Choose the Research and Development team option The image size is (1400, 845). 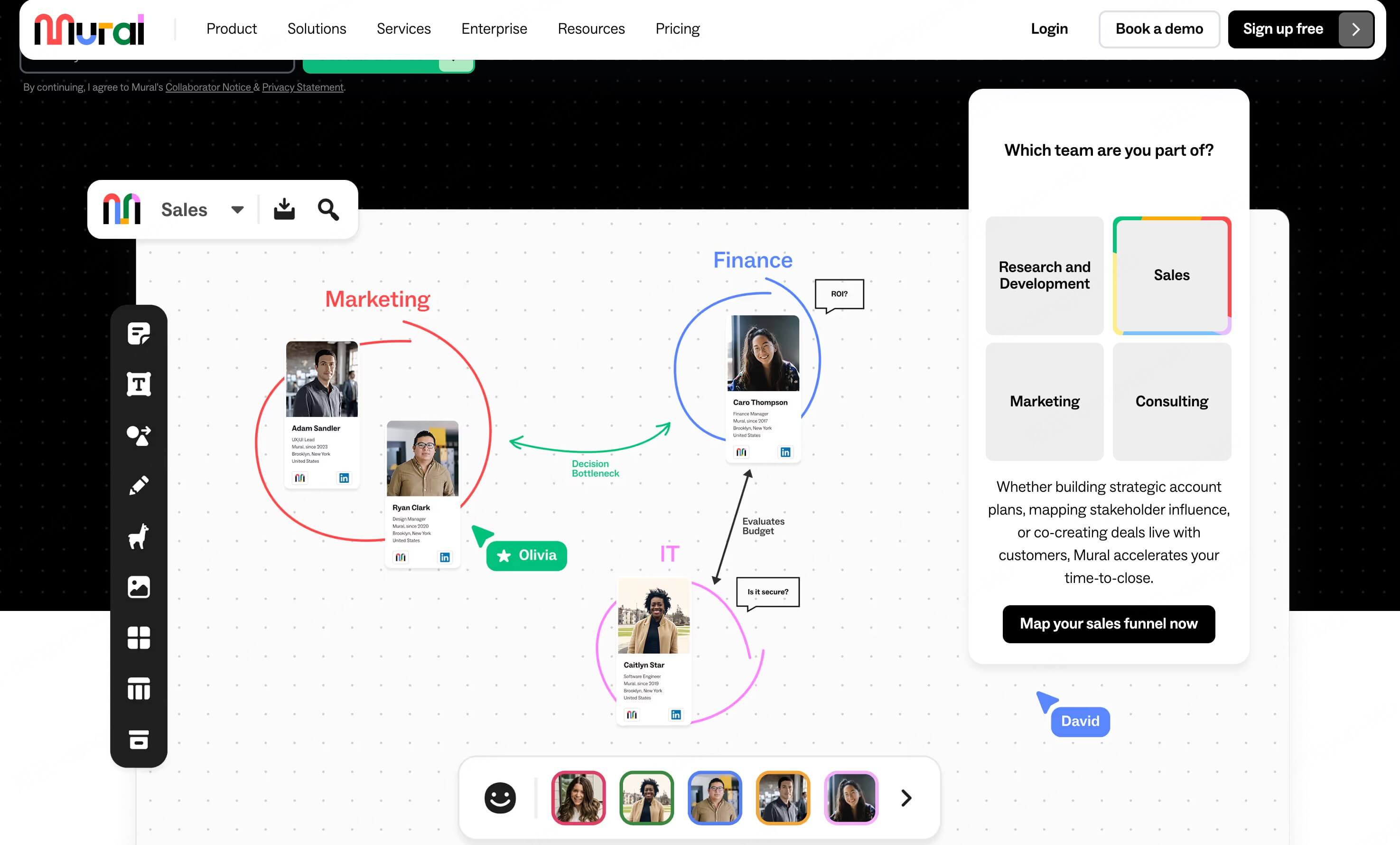[1045, 275]
